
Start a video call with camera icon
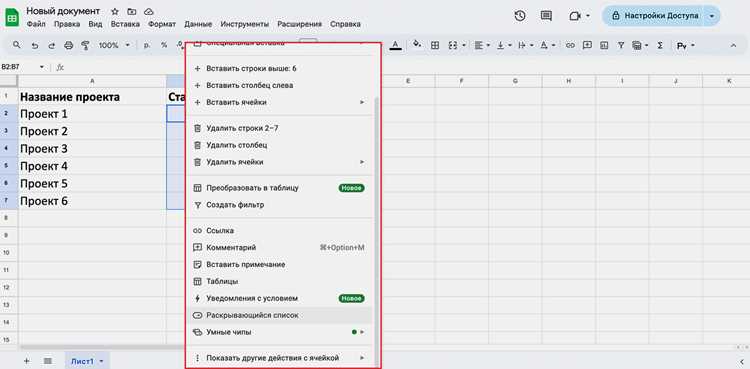click(574, 16)
